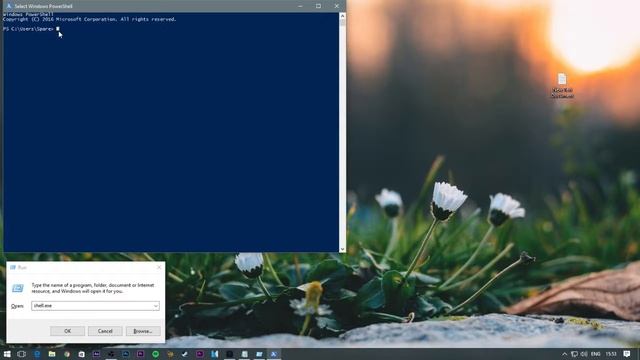This screenshot has width=640, height=360.
Task: Open Steam from the taskbar
Action: tap(185, 354)
